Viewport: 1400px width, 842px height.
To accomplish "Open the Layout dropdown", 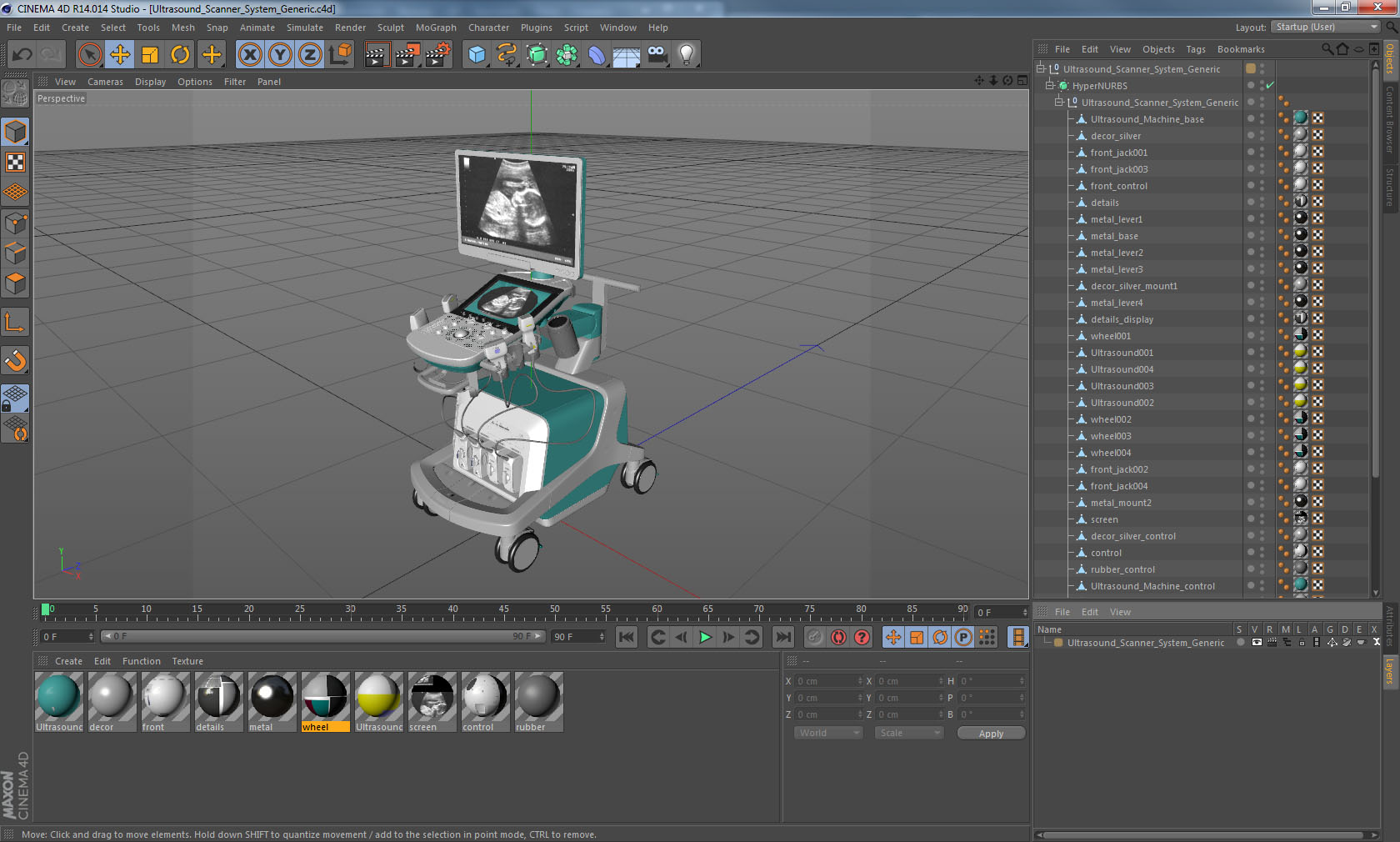I will click(1327, 28).
